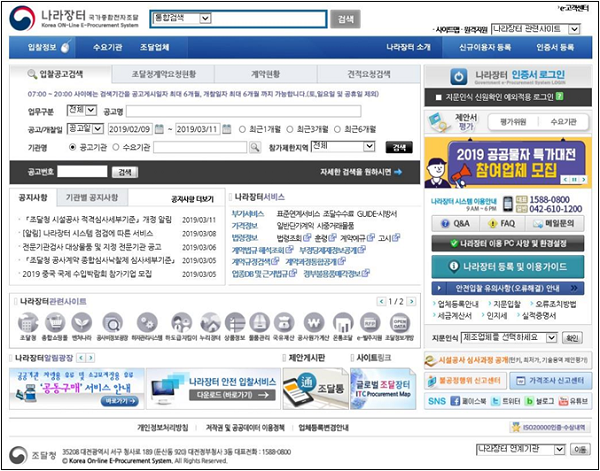Open the 하자관리시스템 gears icon
The width and height of the screenshot is (600, 471).
coord(147,323)
